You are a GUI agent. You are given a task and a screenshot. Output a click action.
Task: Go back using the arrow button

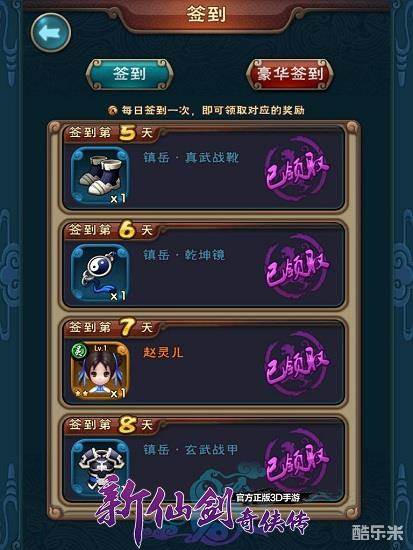point(51,33)
